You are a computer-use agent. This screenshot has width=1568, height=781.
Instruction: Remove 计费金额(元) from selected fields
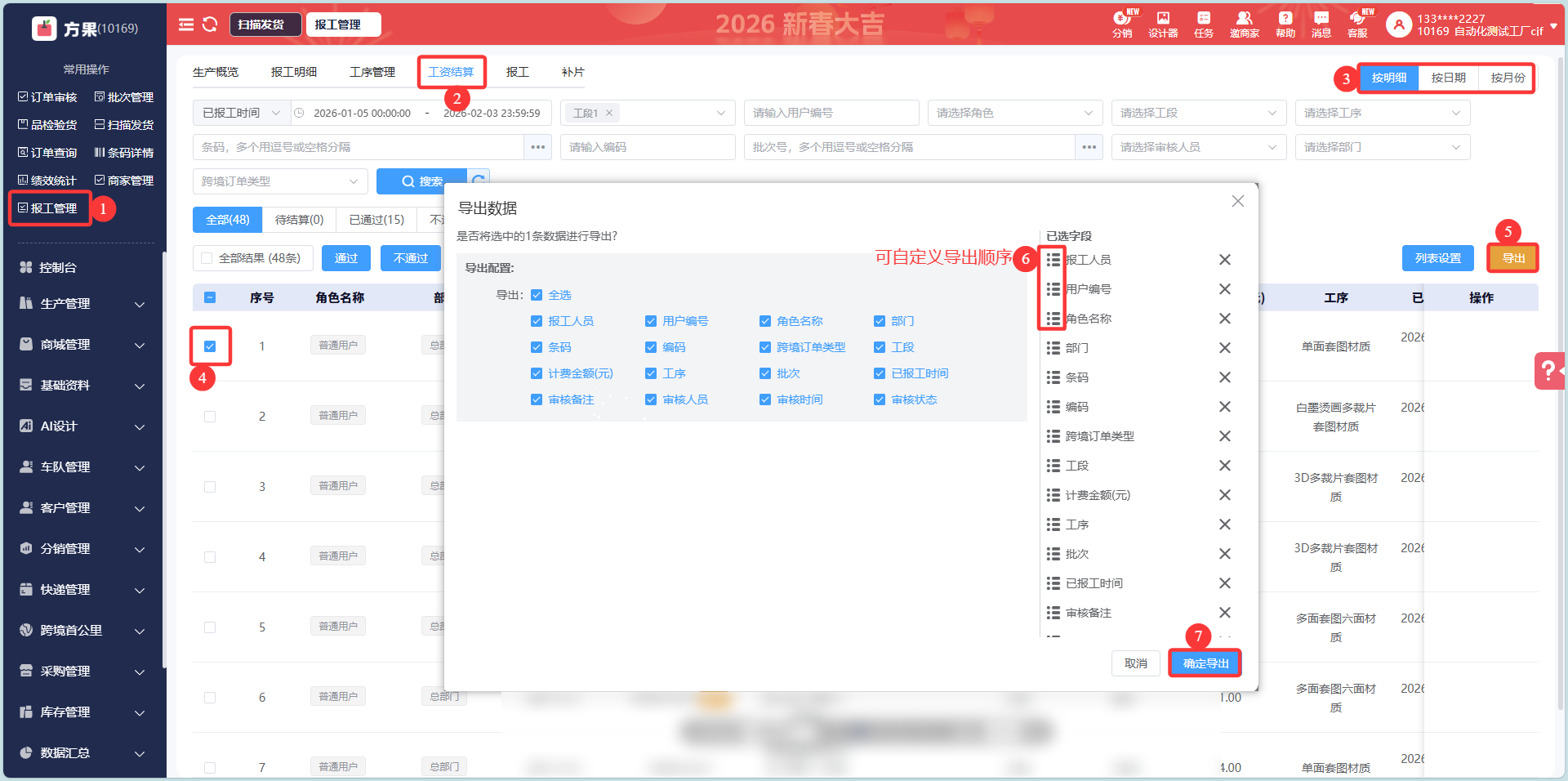click(1225, 495)
